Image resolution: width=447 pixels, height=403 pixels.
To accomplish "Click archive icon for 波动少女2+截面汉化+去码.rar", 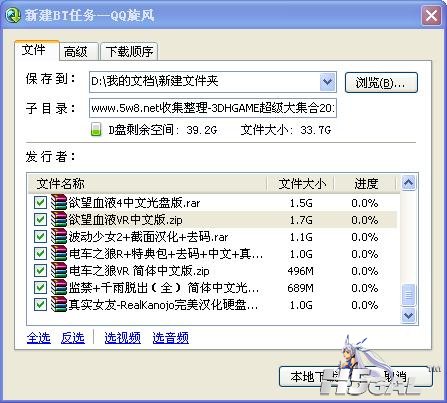I will 59,236.
